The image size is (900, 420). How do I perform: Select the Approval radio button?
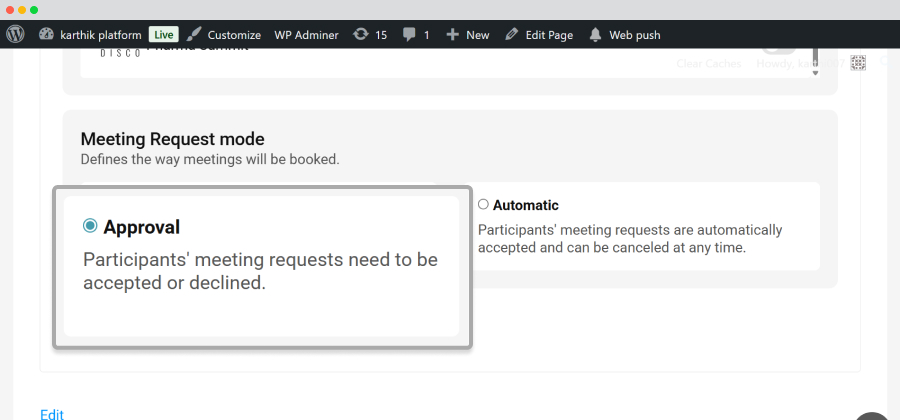point(90,226)
